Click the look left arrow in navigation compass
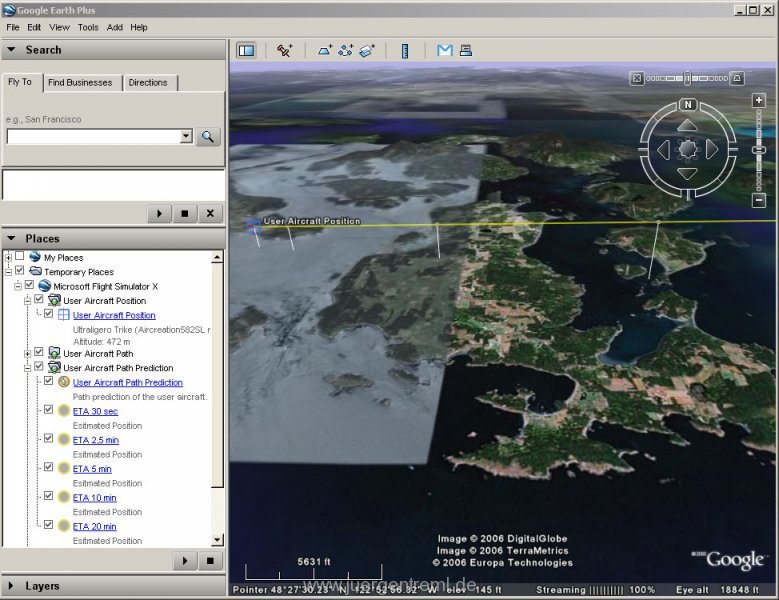 [x=663, y=150]
